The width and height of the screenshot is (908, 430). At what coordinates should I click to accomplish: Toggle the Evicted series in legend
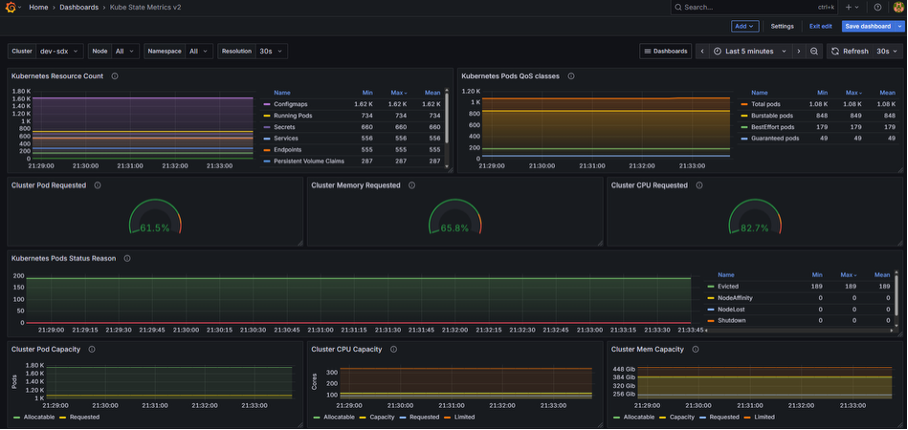[728, 286]
